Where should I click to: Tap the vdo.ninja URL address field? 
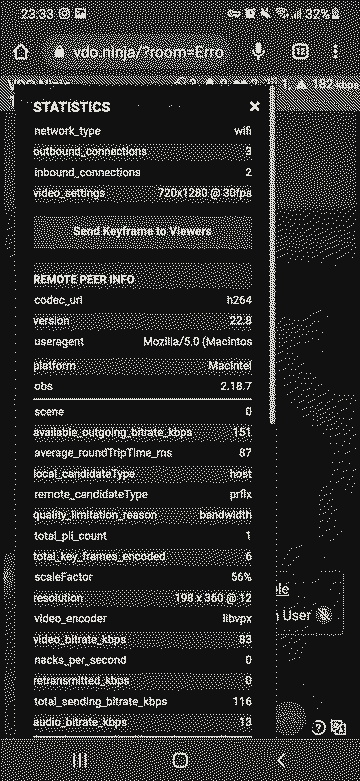click(x=139, y=52)
